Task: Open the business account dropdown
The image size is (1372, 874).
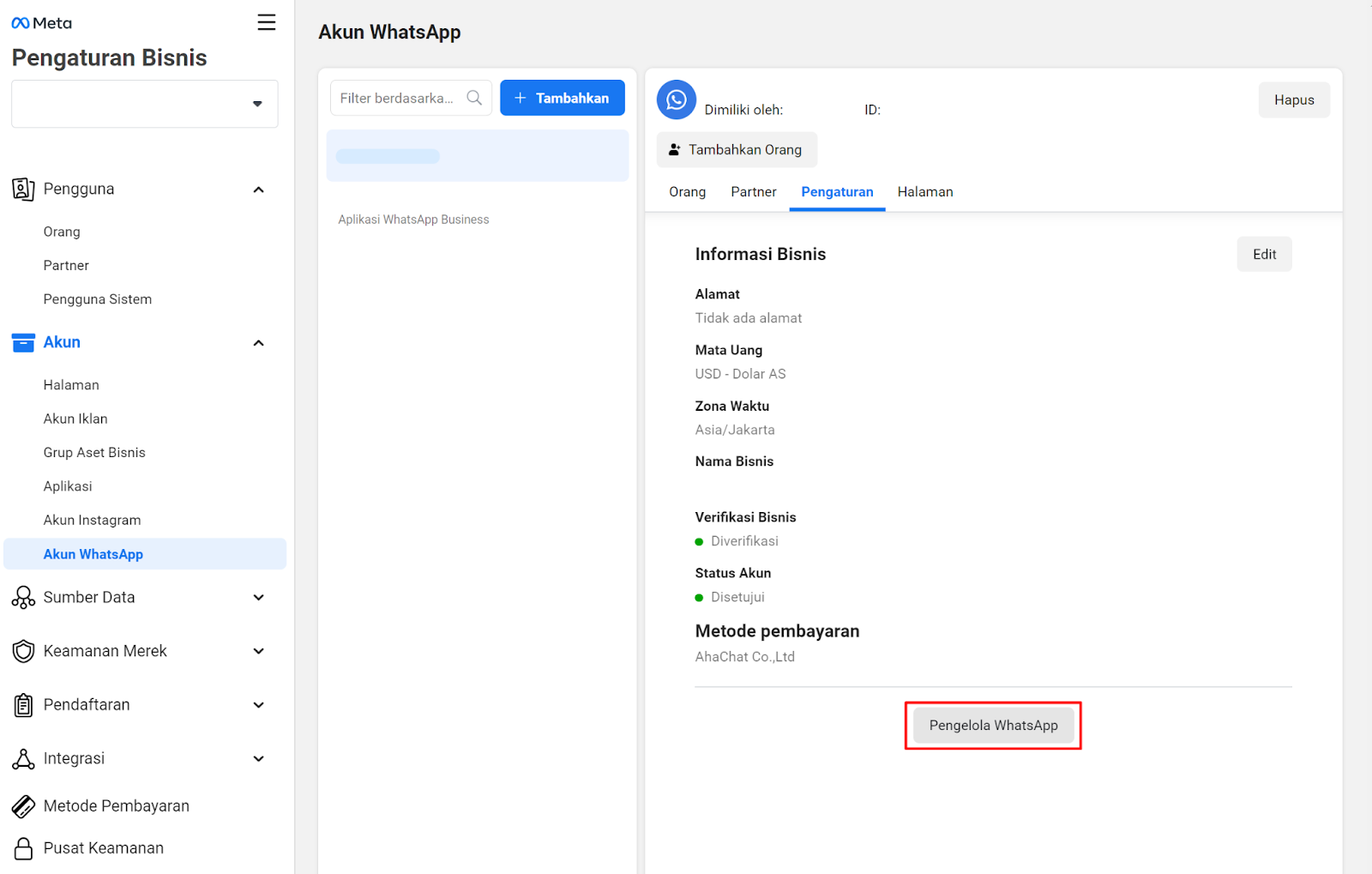Action: 145,104
